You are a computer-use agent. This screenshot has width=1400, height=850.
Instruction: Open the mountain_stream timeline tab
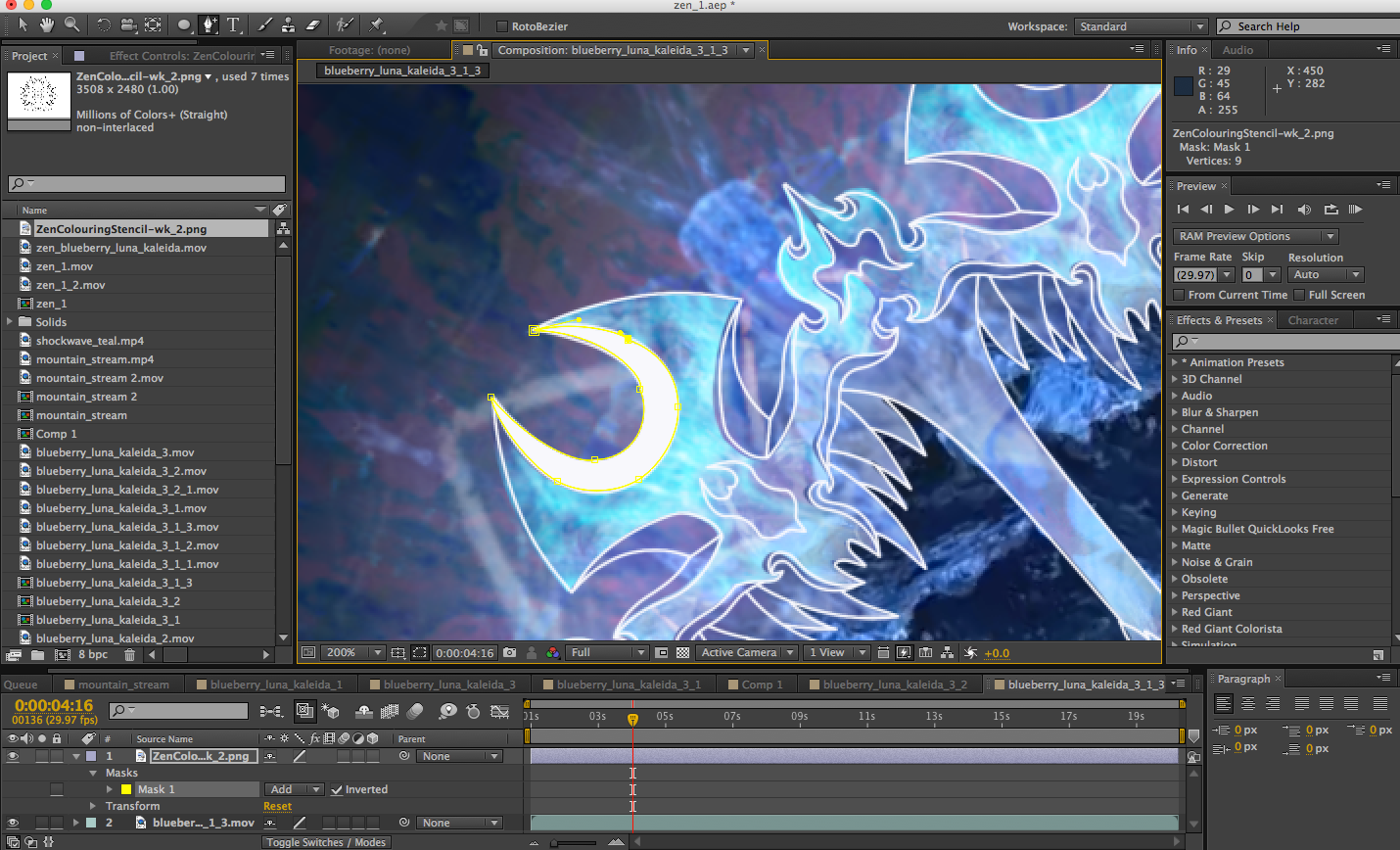coord(123,685)
